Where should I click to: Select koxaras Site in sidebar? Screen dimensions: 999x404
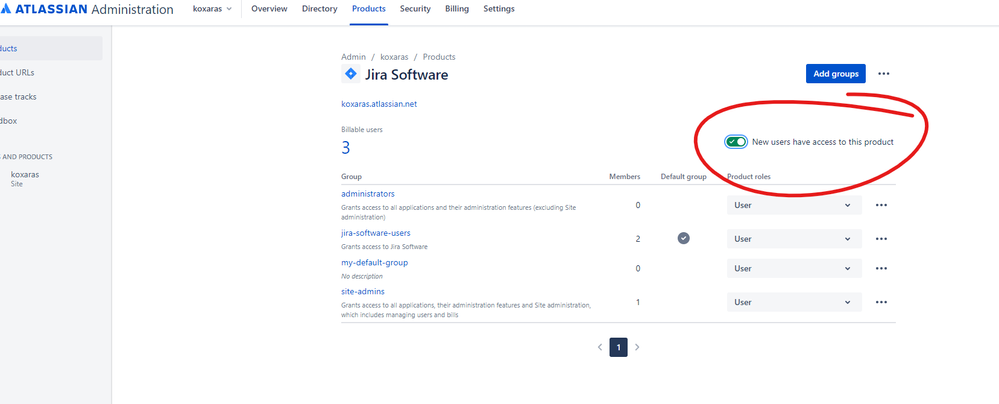tap(24, 178)
